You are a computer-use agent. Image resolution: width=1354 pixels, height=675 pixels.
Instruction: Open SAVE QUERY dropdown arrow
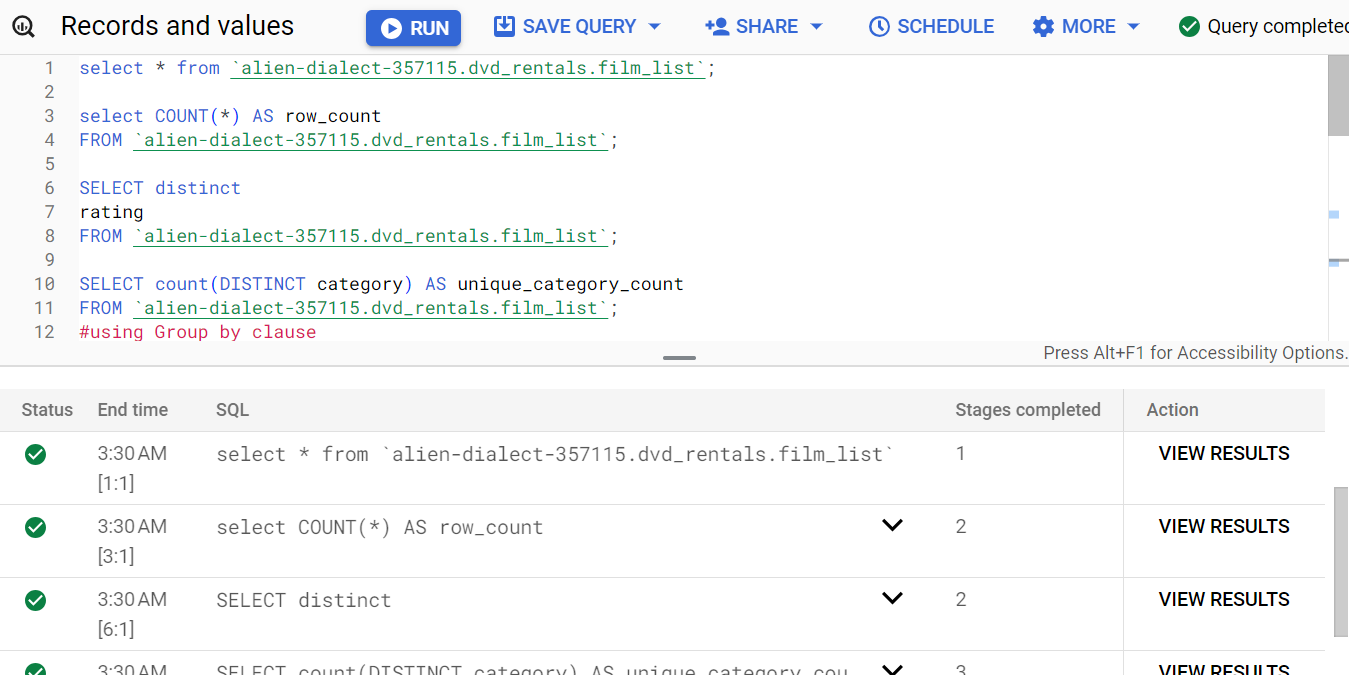655,27
